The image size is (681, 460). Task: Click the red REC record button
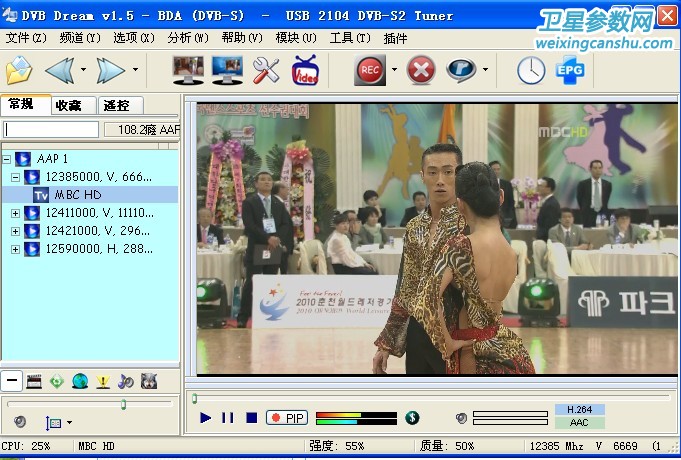(369, 71)
